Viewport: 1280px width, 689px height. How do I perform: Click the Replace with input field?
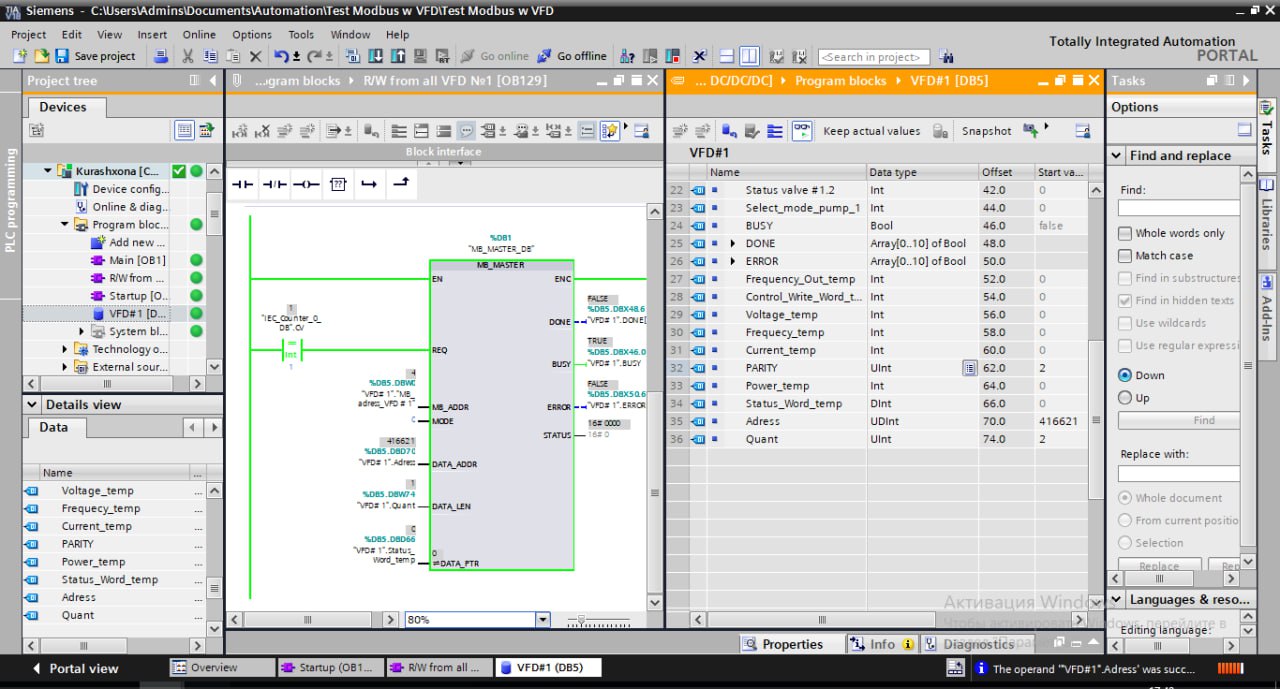[1178, 473]
